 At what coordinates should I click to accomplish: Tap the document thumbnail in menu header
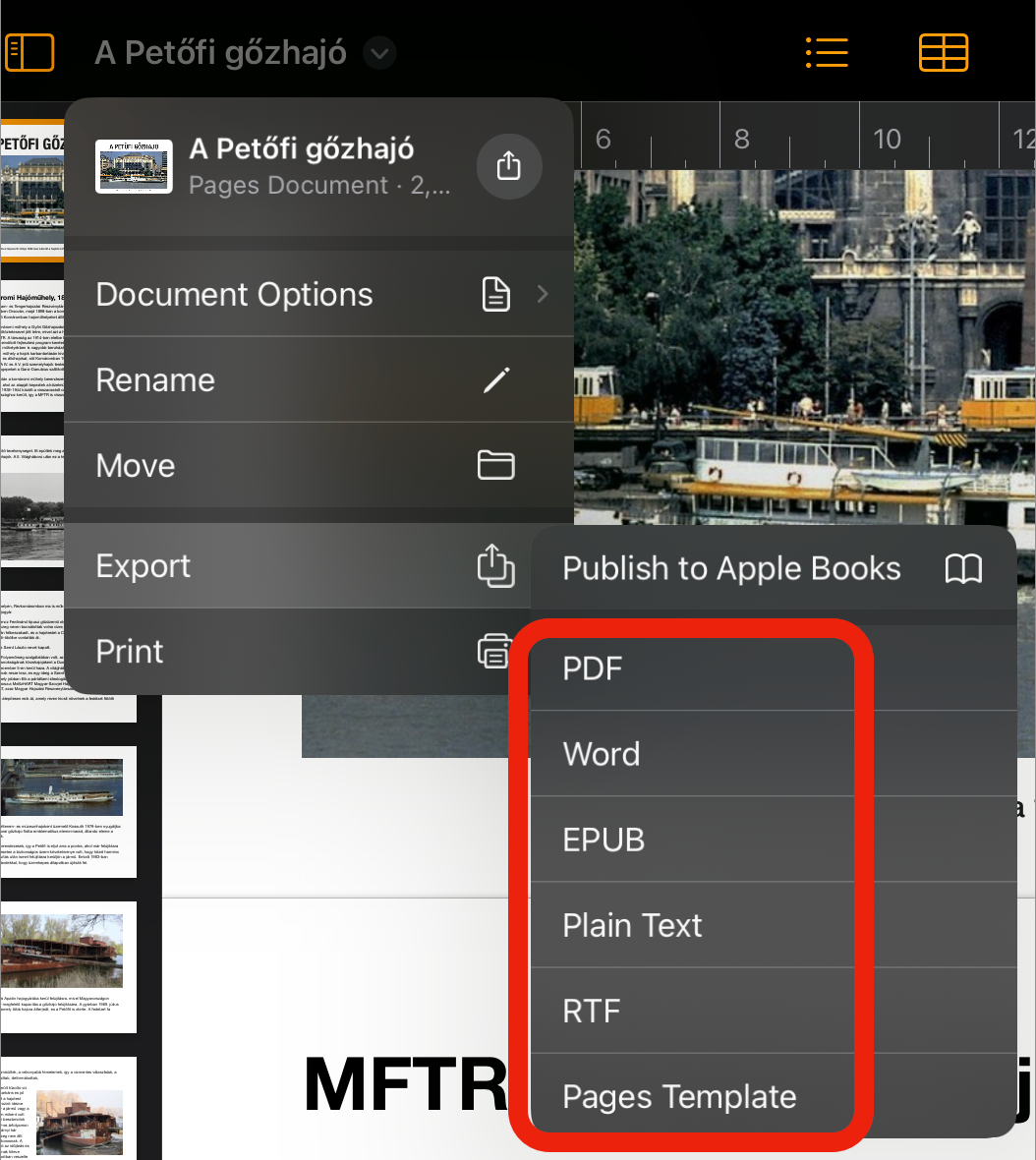point(134,166)
